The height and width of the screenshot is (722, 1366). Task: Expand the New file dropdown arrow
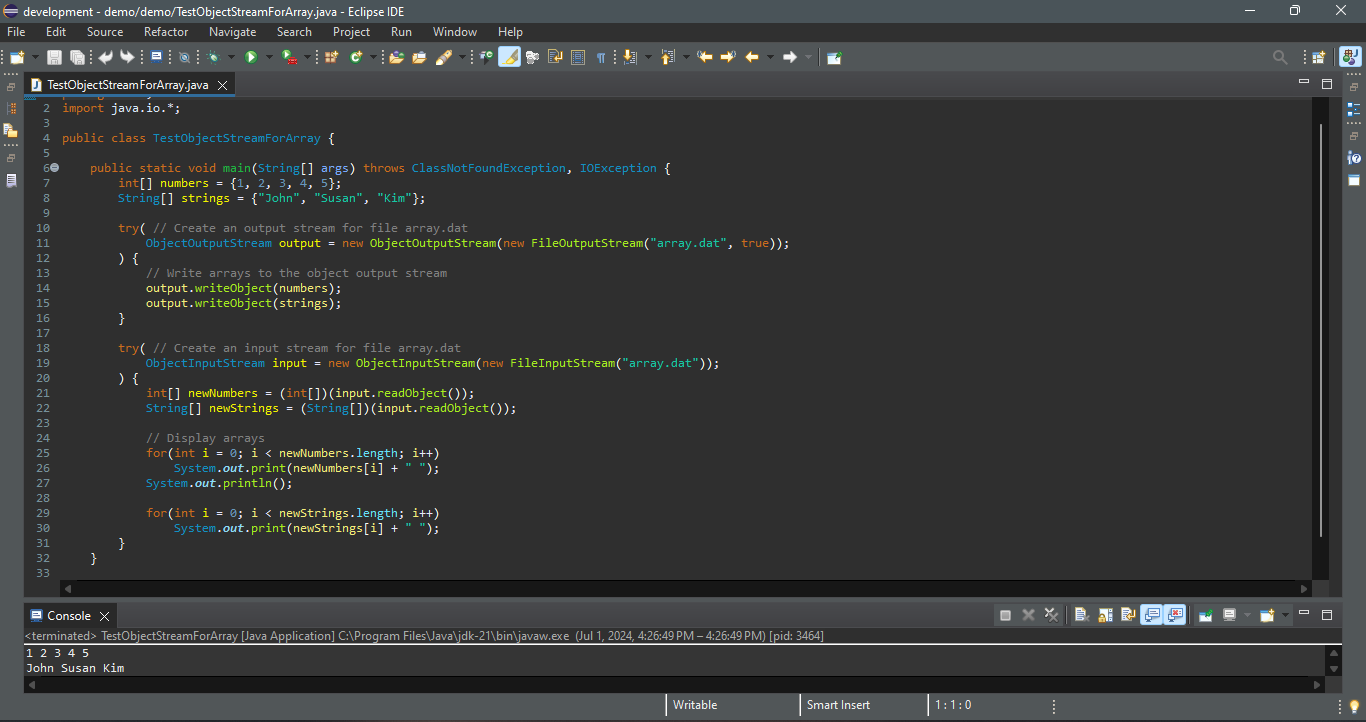pos(35,57)
